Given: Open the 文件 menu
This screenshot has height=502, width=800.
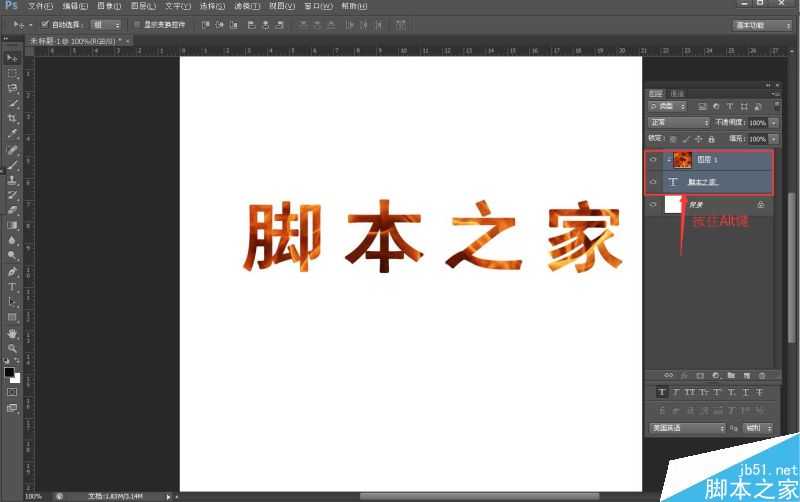Looking at the screenshot, I should pyautogui.click(x=40, y=6).
